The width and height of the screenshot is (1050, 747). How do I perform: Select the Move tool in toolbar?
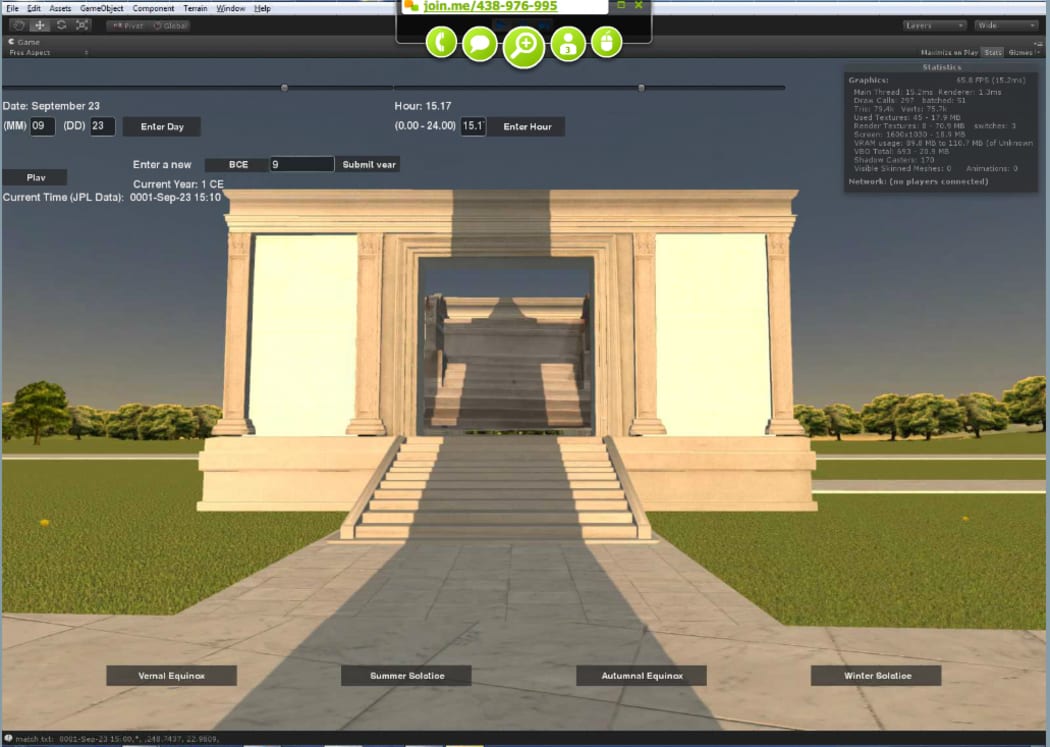(40, 25)
